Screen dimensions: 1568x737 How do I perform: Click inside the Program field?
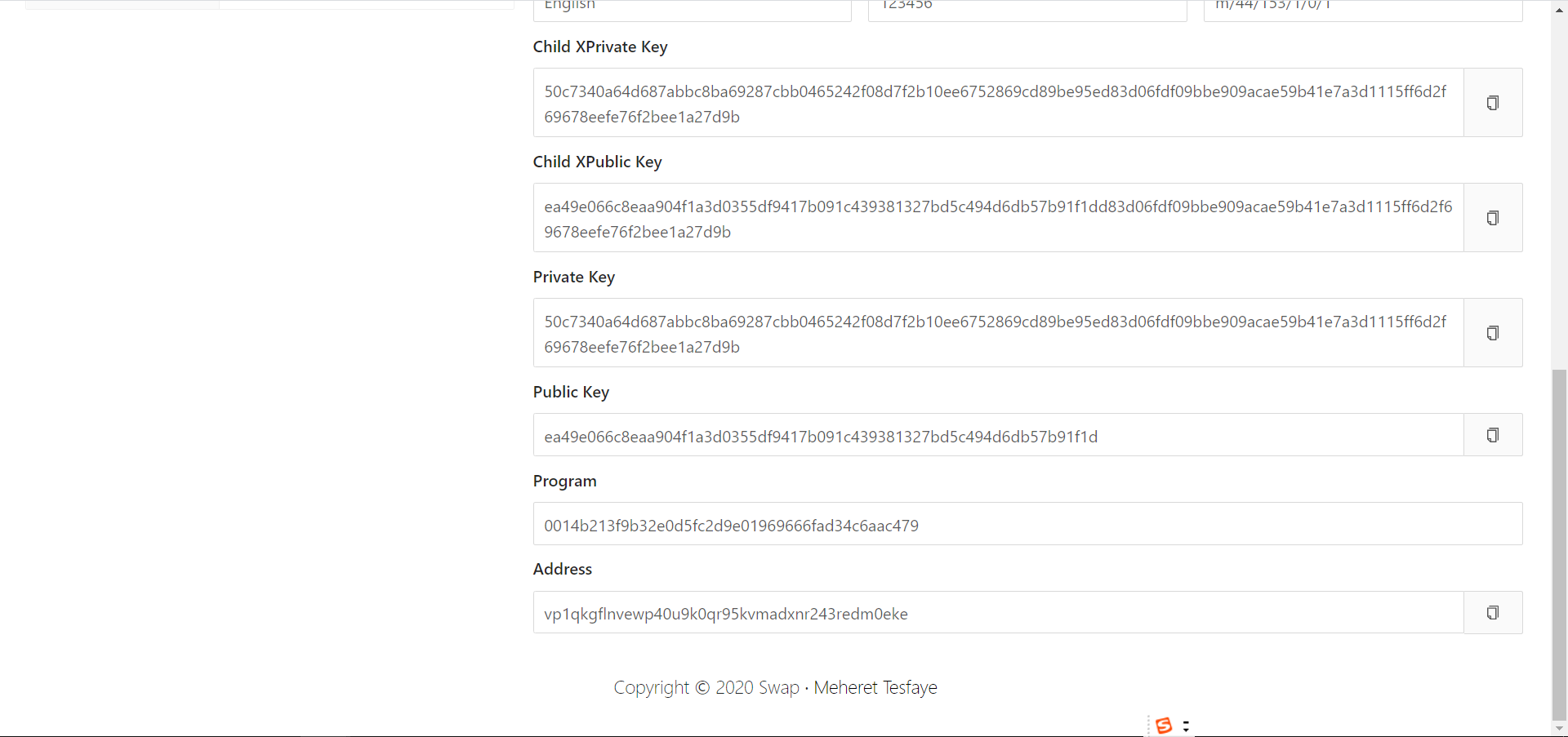tap(1027, 524)
